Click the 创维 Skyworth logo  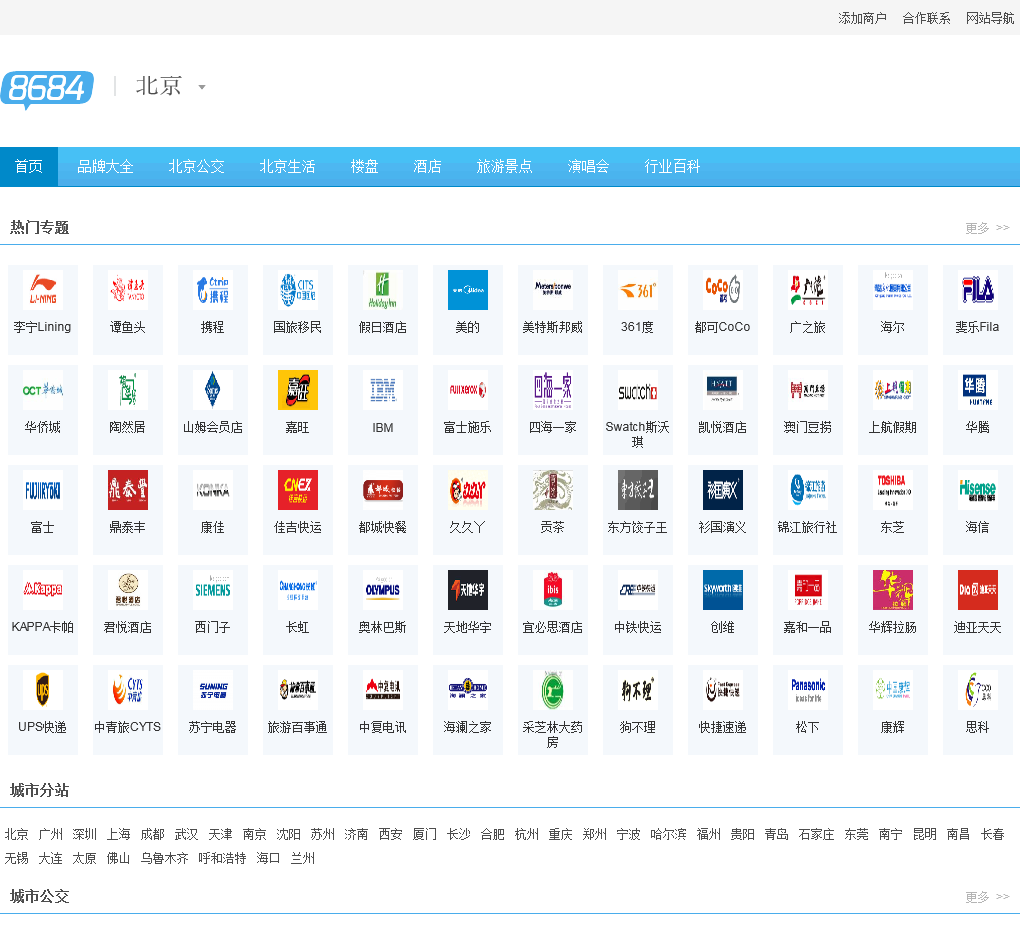(x=723, y=590)
